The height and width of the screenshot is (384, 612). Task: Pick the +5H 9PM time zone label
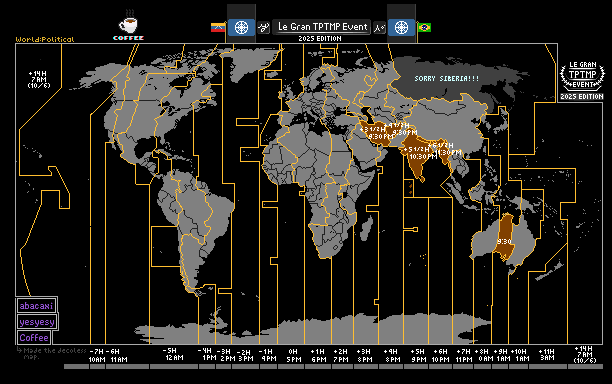coord(418,355)
